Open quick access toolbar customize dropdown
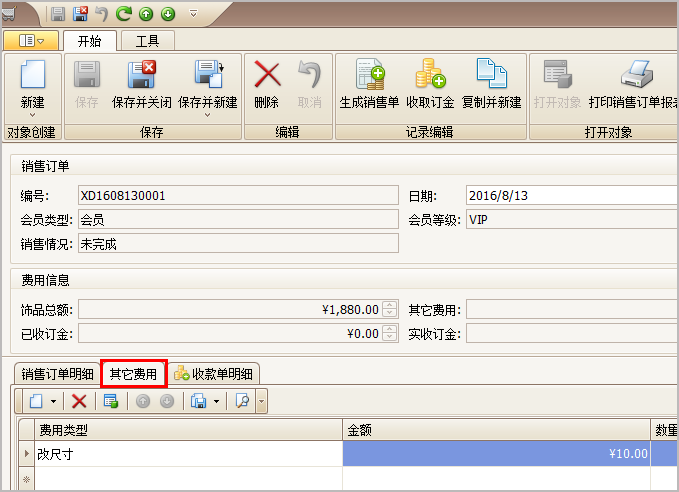This screenshot has height=492, width=679. point(194,14)
